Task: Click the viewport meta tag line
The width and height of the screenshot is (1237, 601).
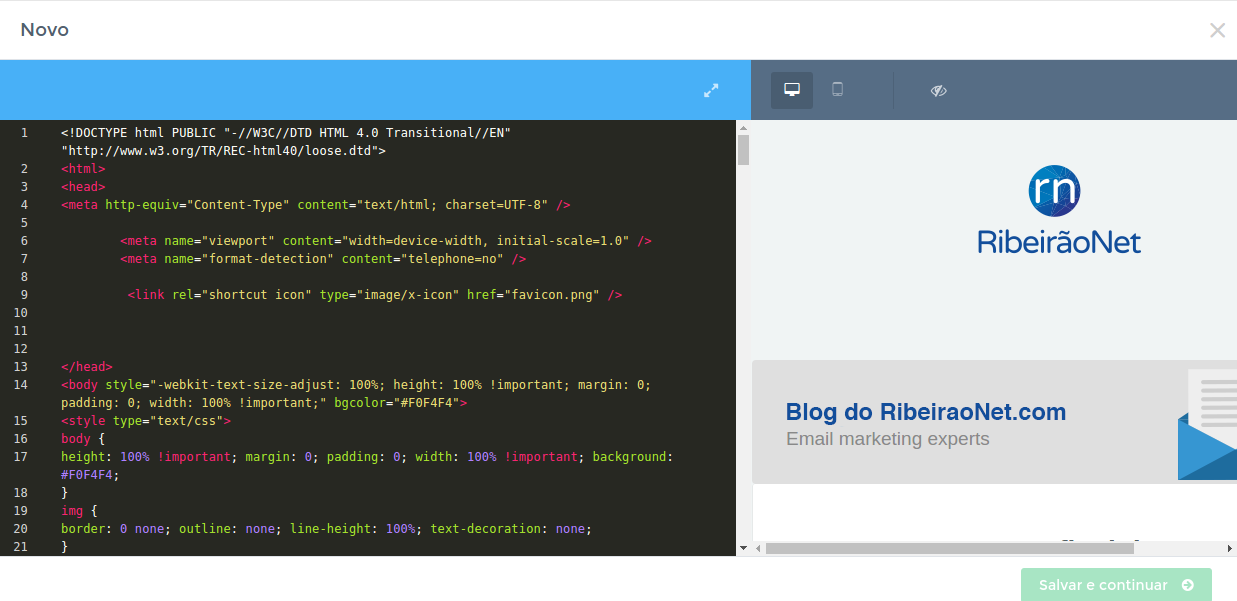Action: click(386, 240)
